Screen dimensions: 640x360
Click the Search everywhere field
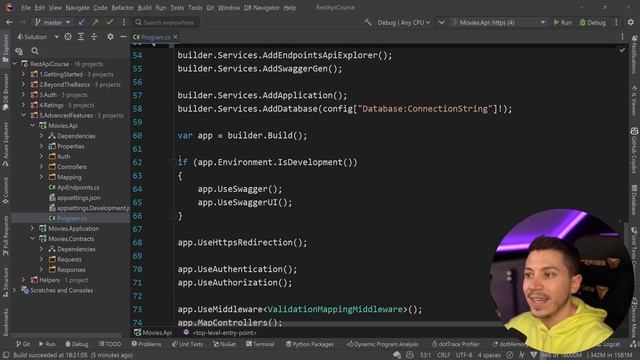pos(165,22)
